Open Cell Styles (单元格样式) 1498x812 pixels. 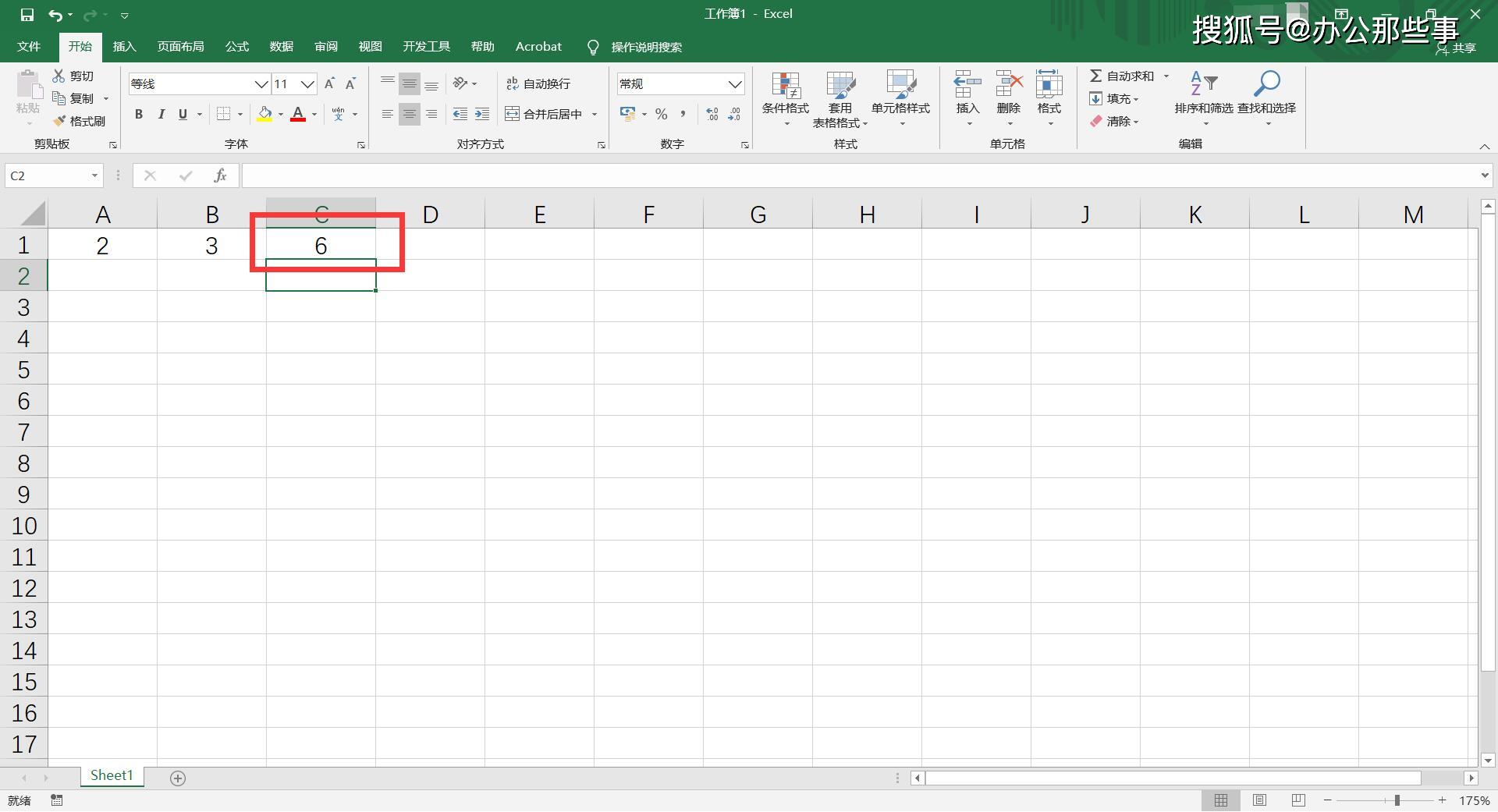click(x=900, y=100)
